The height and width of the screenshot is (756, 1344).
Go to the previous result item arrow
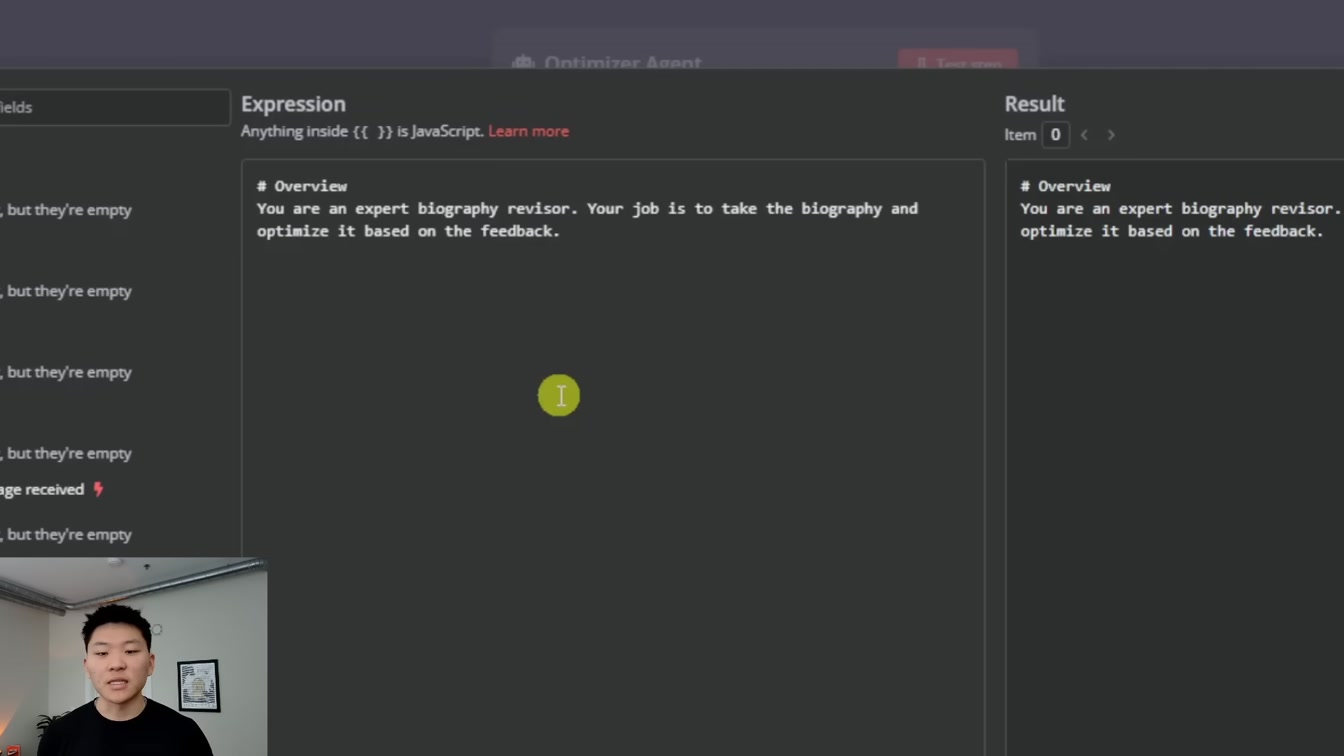[x=1084, y=135]
